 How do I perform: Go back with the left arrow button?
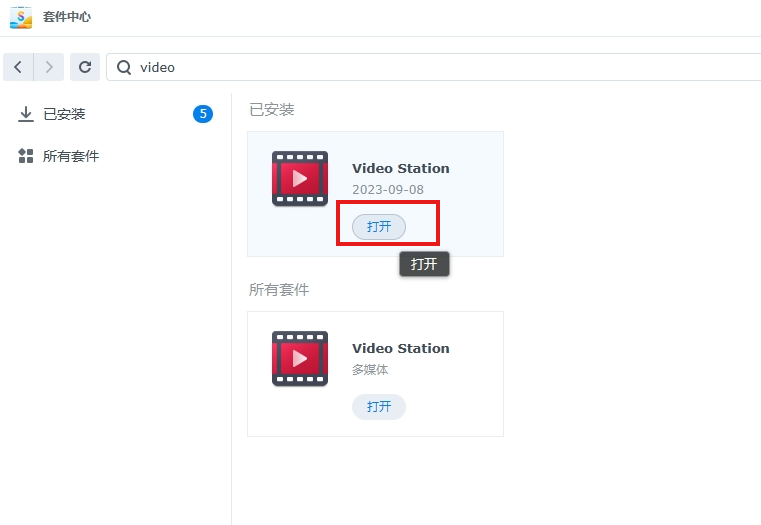(18, 67)
